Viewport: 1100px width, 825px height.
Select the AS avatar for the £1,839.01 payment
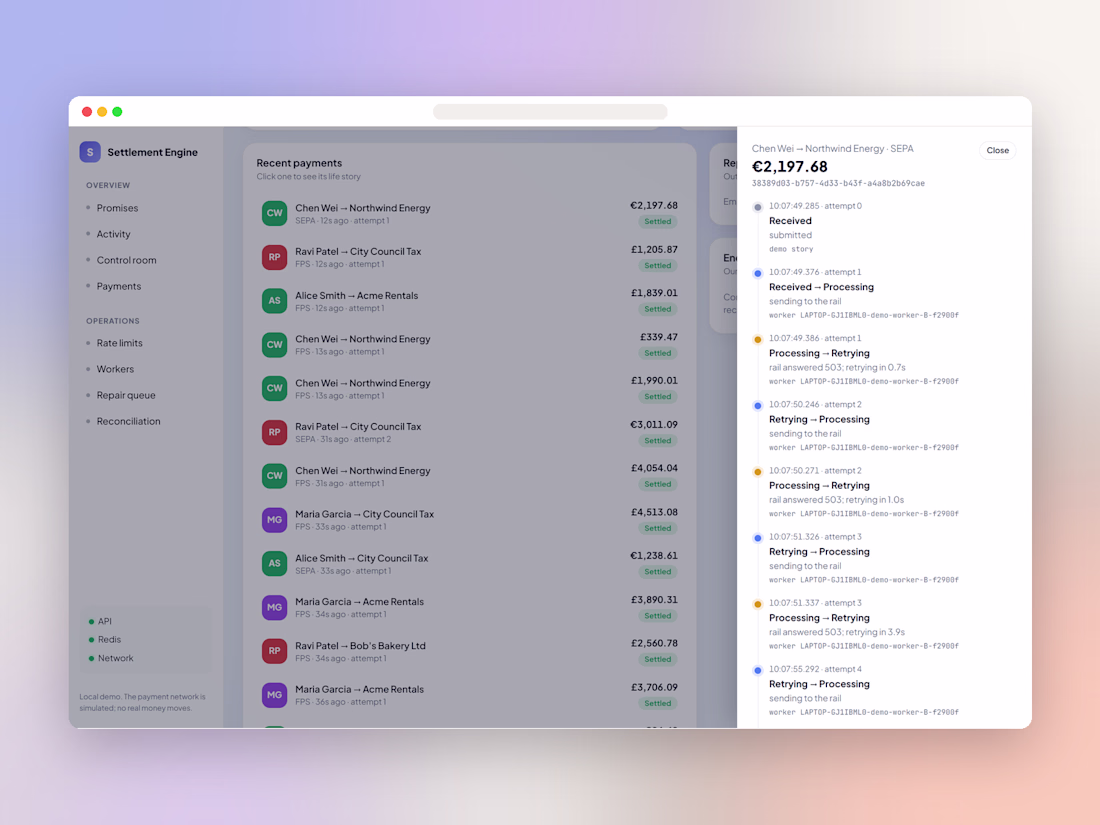274,301
